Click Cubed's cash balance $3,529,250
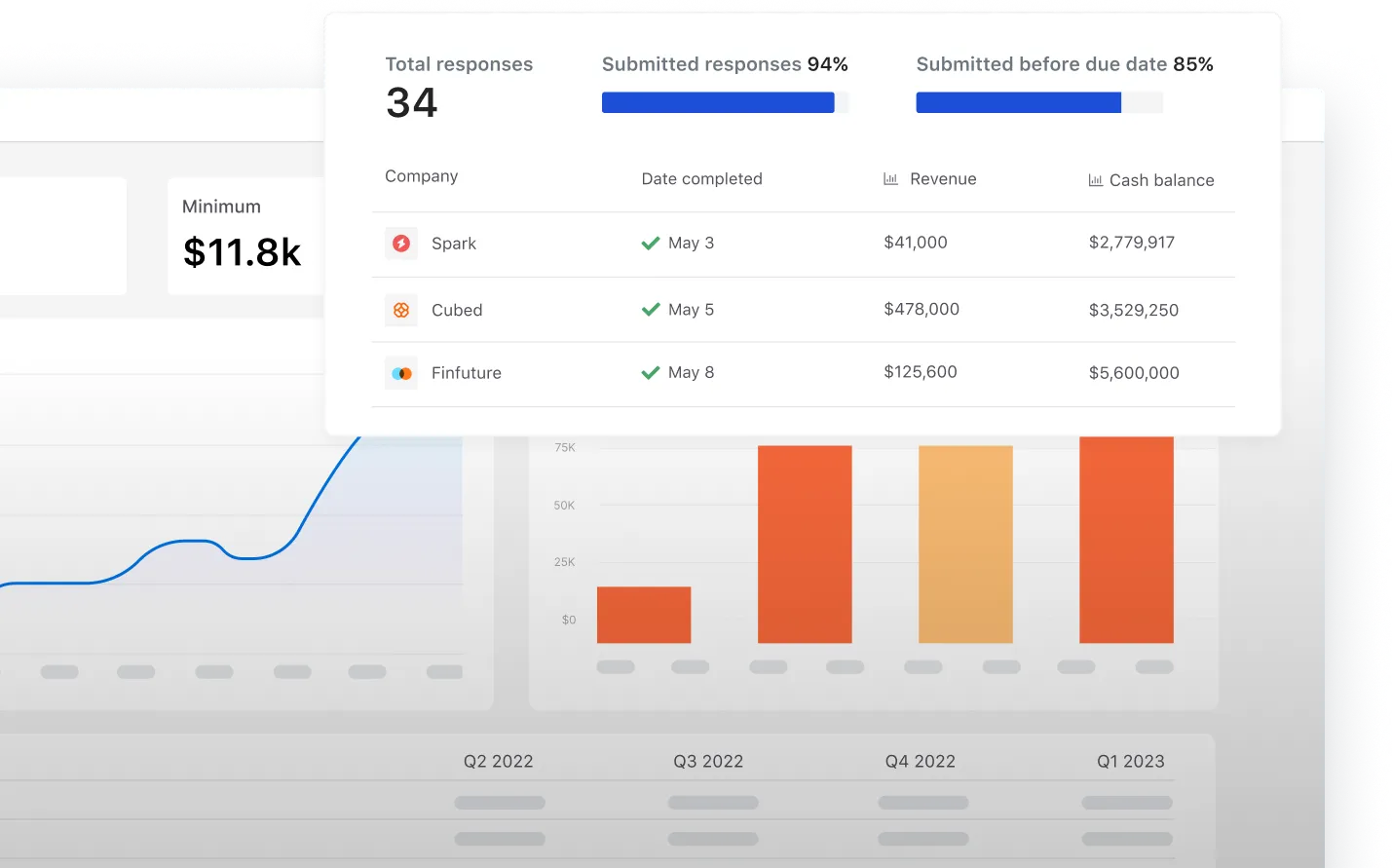 (1134, 310)
